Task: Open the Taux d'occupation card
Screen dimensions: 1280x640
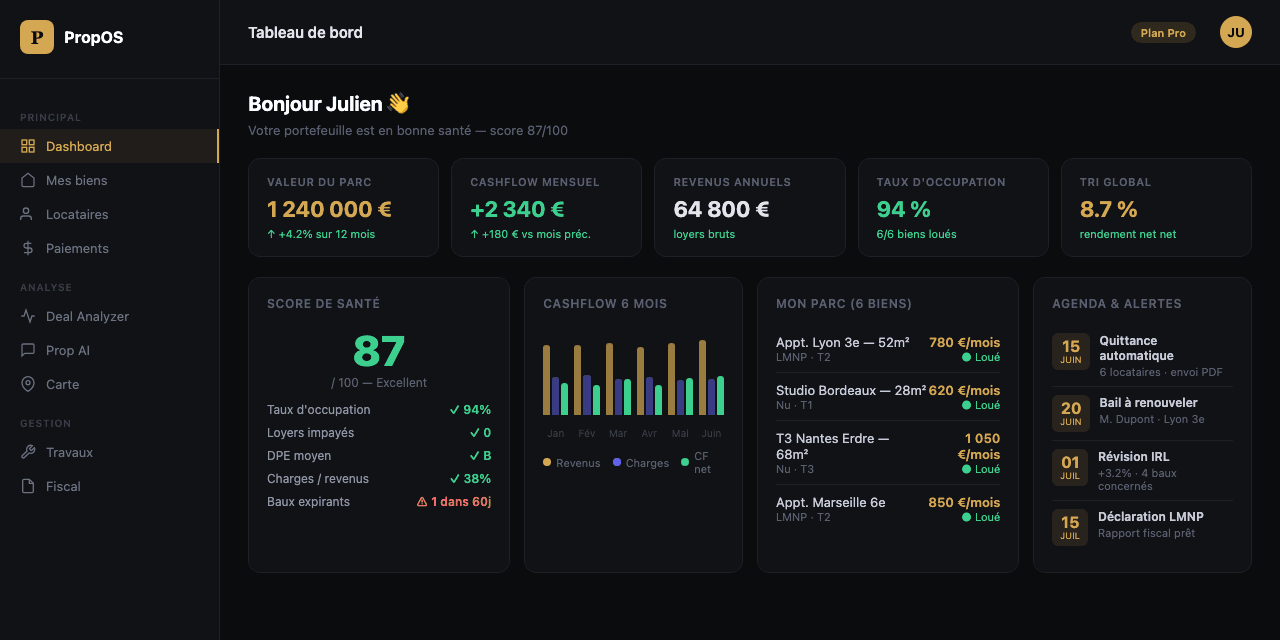Action: 953,207
